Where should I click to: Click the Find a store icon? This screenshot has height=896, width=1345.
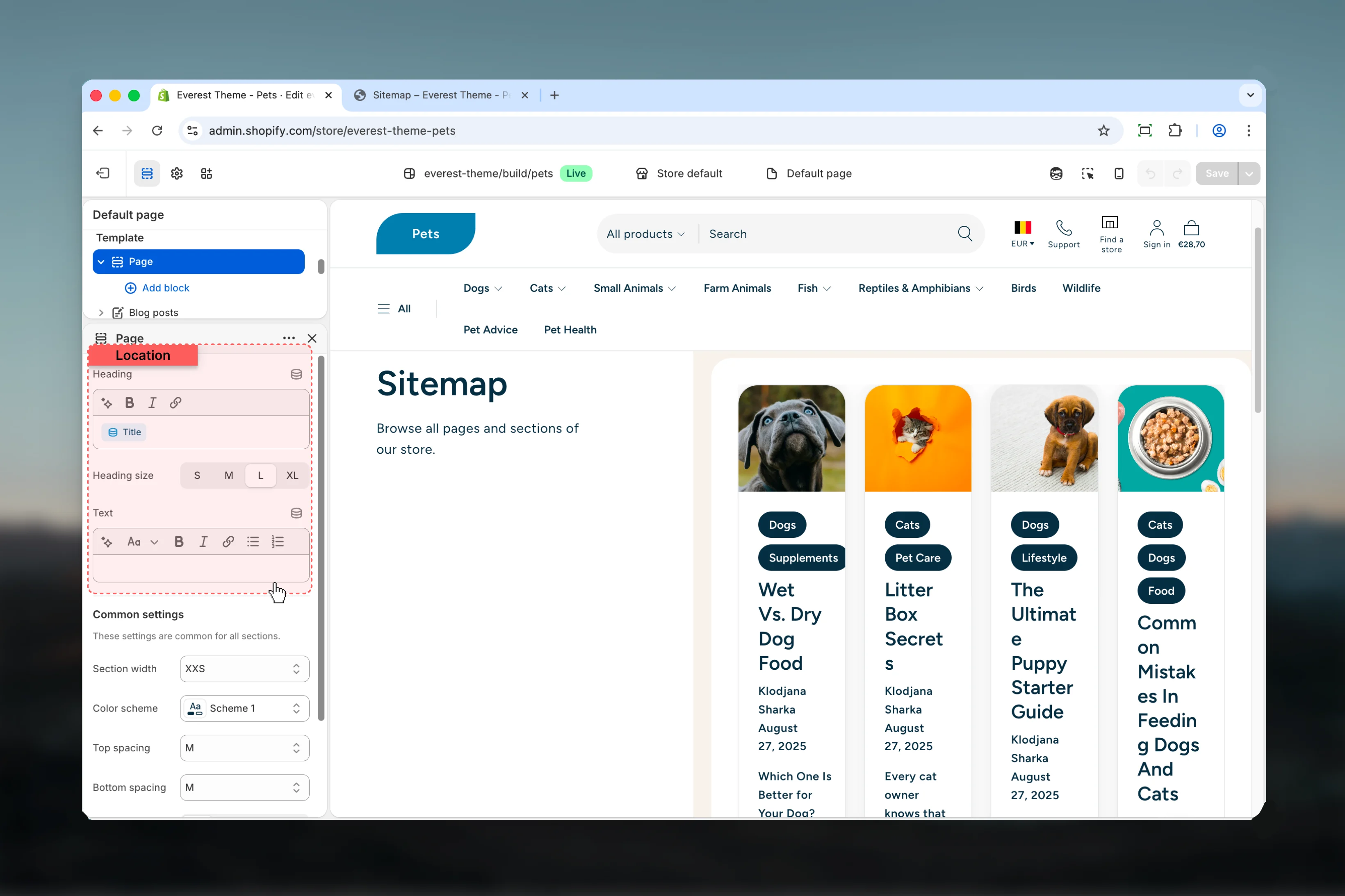1110,223
